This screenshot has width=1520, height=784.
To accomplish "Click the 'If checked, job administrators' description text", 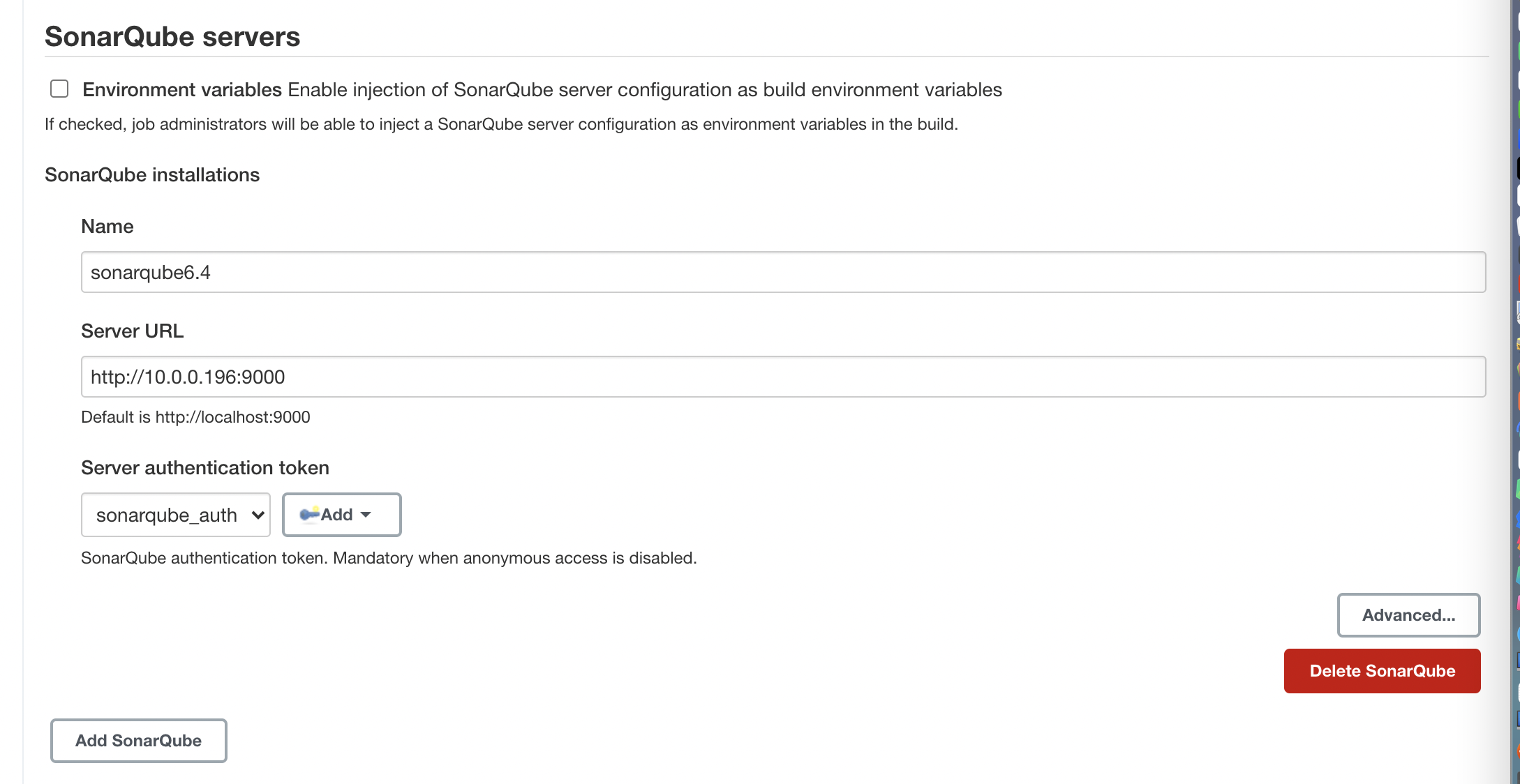I will [501, 124].
